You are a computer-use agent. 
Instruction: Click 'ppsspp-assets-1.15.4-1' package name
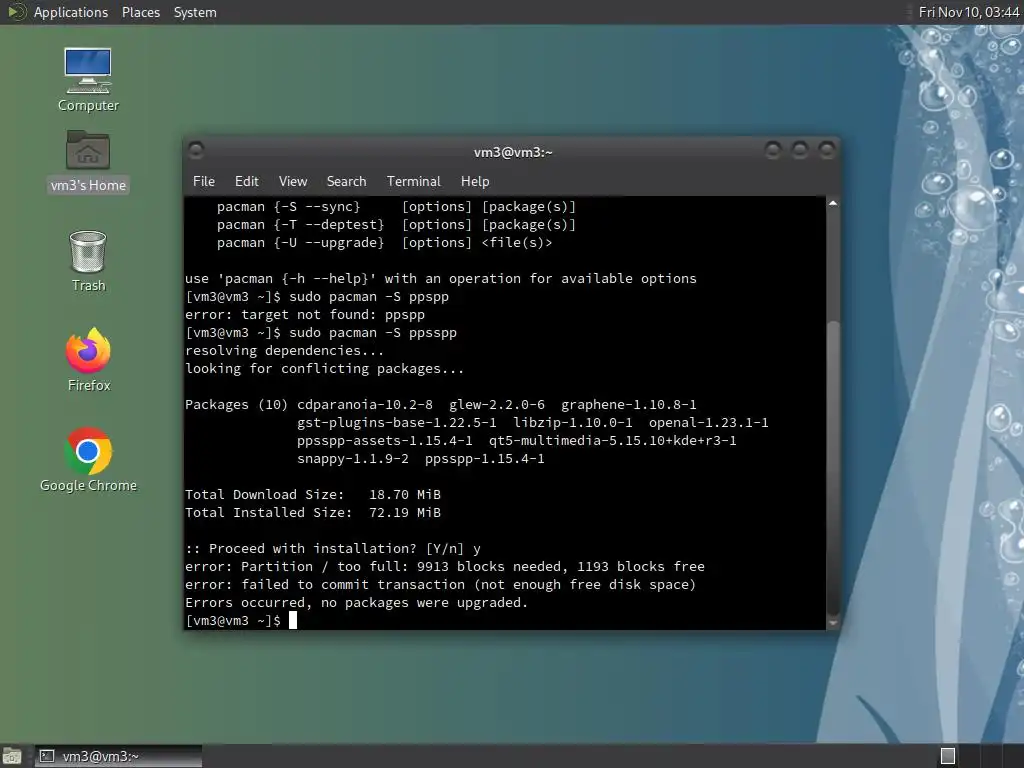tap(385, 441)
